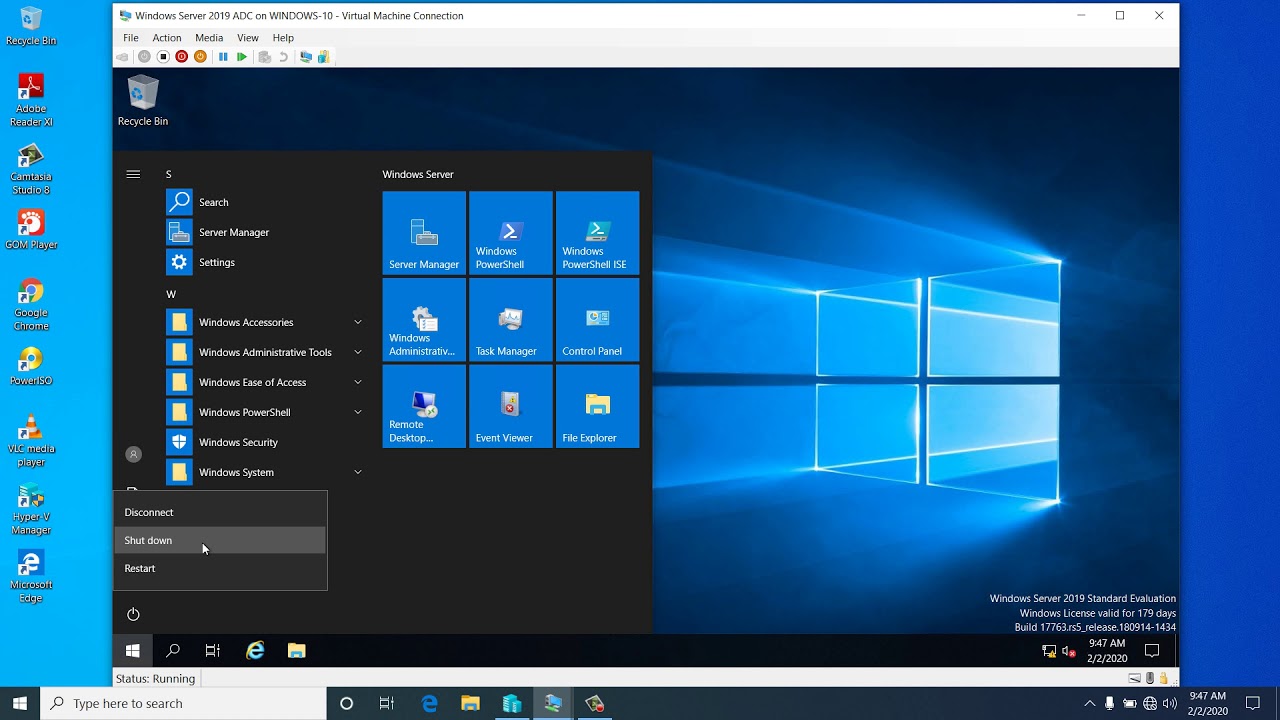Viewport: 1280px width, 720px height.
Task: Open the Action menu
Action: click(x=167, y=38)
